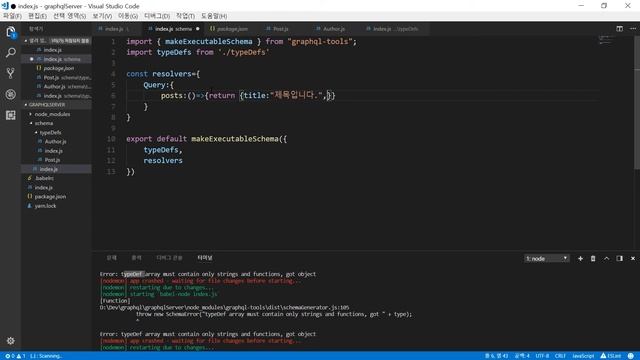Open the Edit (편집) menu
Screen dimensions: 640x360
[x=37, y=16]
